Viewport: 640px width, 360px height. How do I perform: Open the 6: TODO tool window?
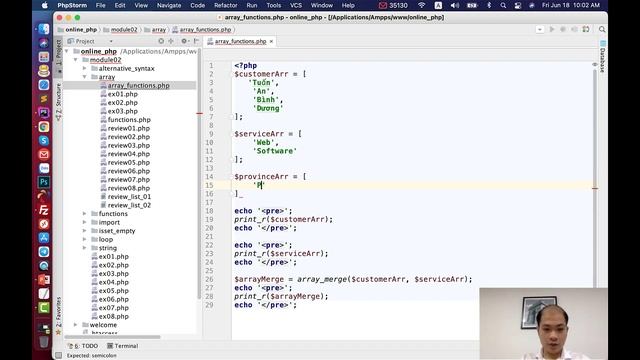click(x=83, y=346)
